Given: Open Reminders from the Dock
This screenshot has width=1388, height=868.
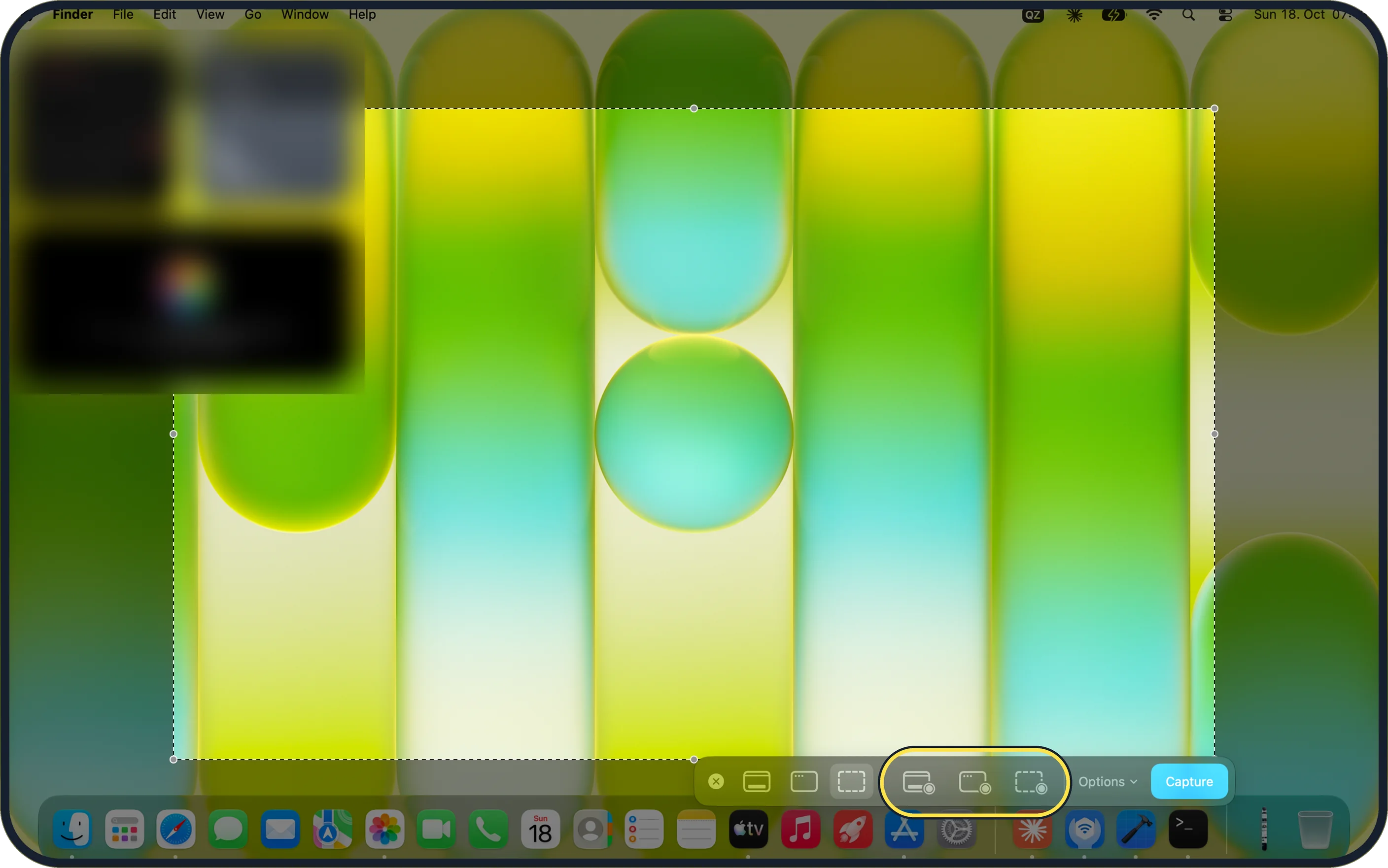Looking at the screenshot, I should click(644, 829).
